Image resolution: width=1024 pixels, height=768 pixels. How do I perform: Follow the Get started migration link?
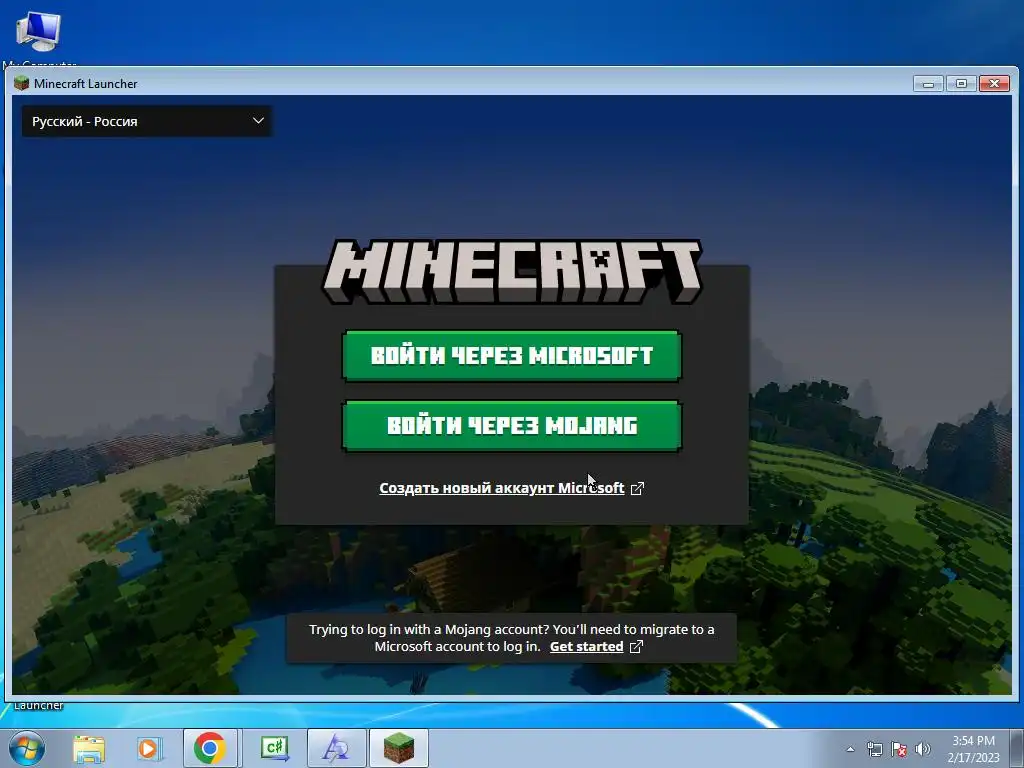tap(586, 647)
